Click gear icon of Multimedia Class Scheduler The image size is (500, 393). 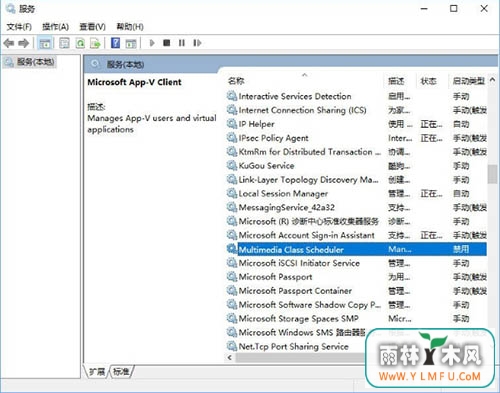coord(232,249)
